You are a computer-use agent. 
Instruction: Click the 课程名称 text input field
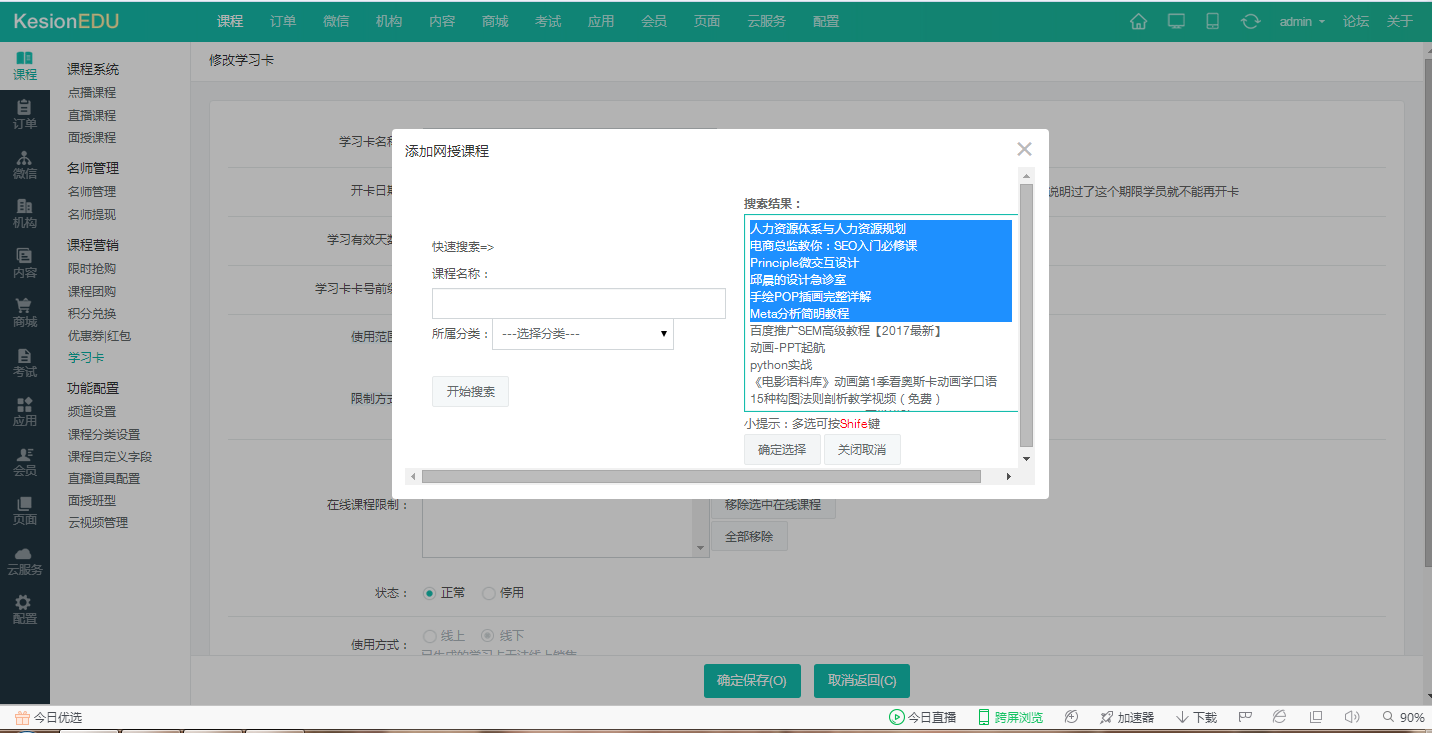click(579, 302)
